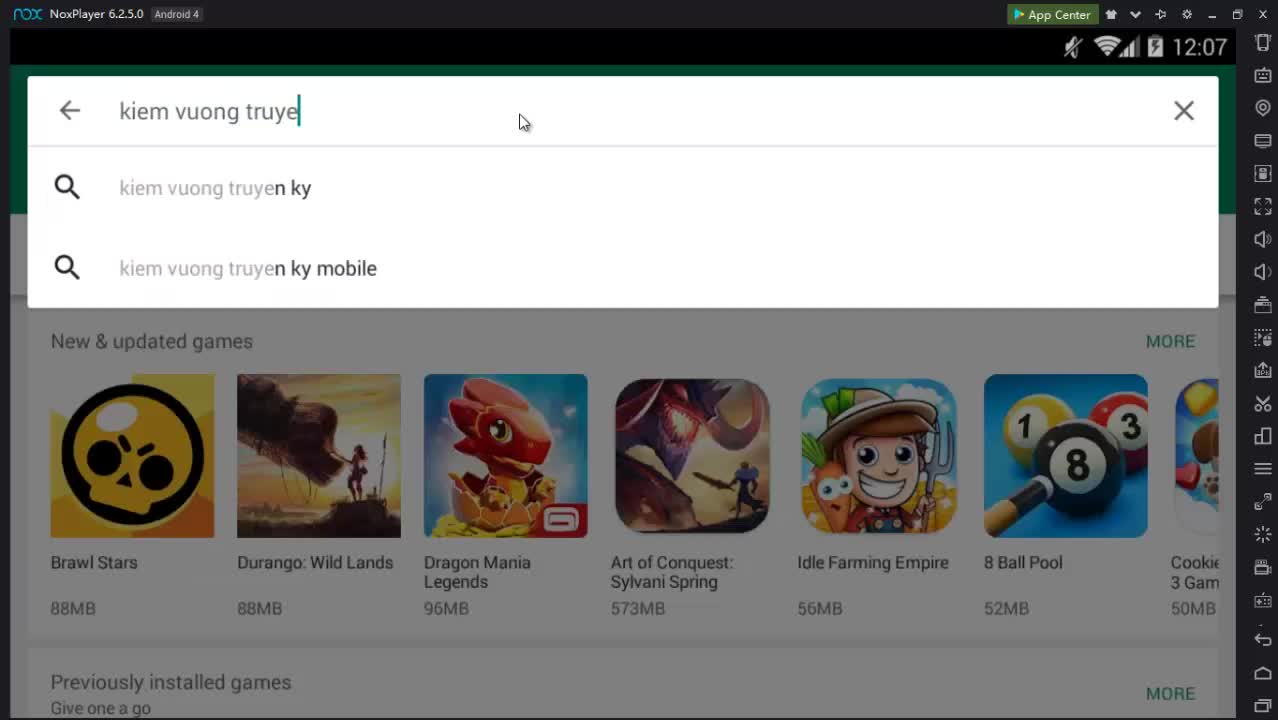This screenshot has width=1278, height=720.
Task: Click volume down in NoxPlayer sidebar
Action: pyautogui.click(x=1263, y=272)
